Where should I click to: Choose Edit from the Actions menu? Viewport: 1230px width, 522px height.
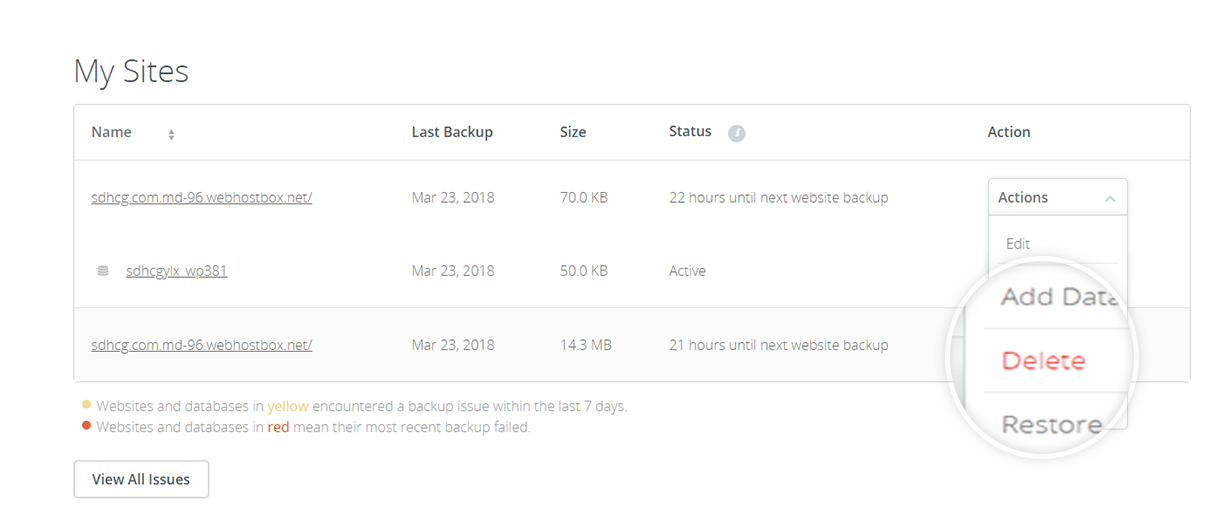pyautogui.click(x=1018, y=243)
